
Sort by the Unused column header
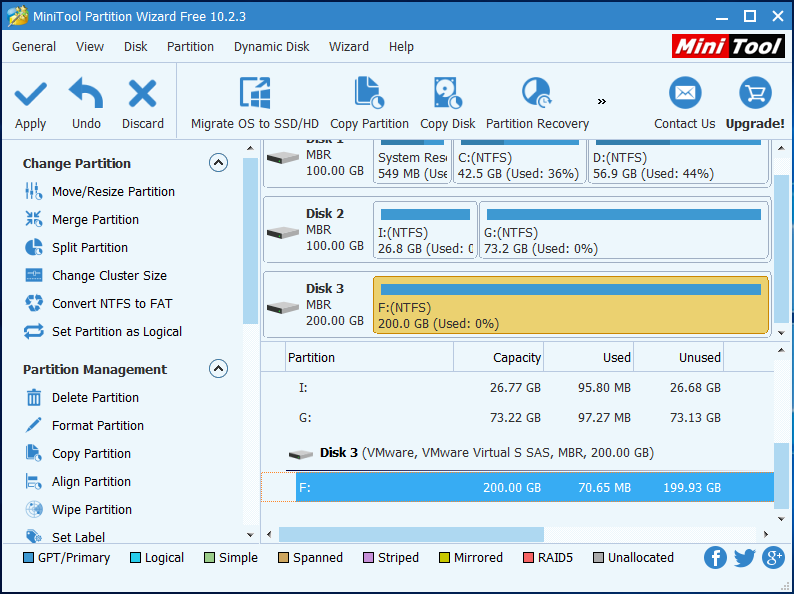(x=679, y=358)
